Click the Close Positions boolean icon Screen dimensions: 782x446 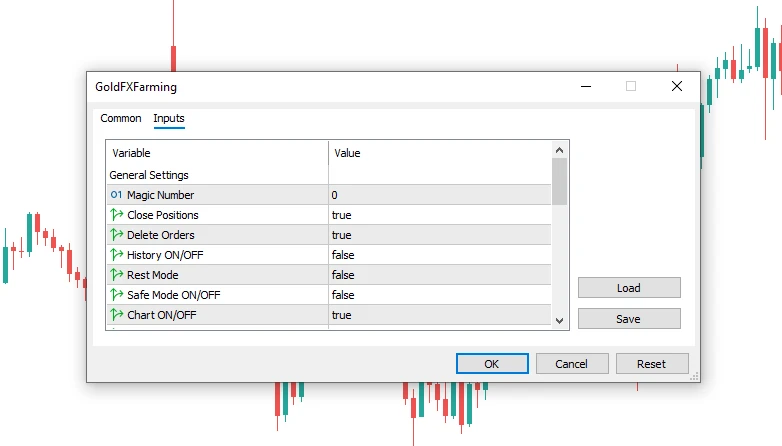pyautogui.click(x=116, y=215)
